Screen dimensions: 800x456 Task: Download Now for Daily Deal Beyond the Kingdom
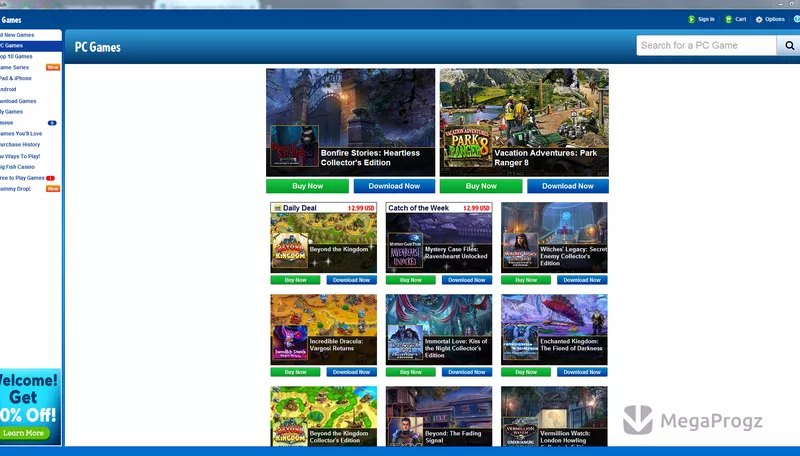[x=352, y=280]
